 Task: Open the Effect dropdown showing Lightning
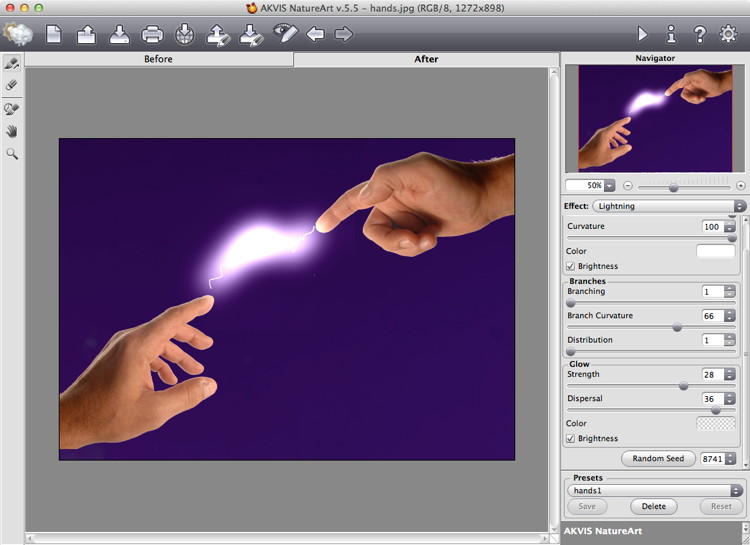point(668,206)
